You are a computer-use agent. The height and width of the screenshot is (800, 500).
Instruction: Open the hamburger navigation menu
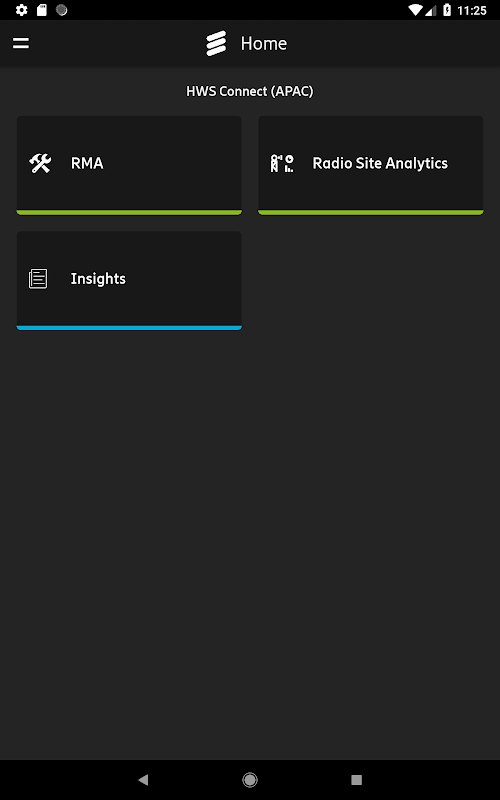(x=21, y=43)
